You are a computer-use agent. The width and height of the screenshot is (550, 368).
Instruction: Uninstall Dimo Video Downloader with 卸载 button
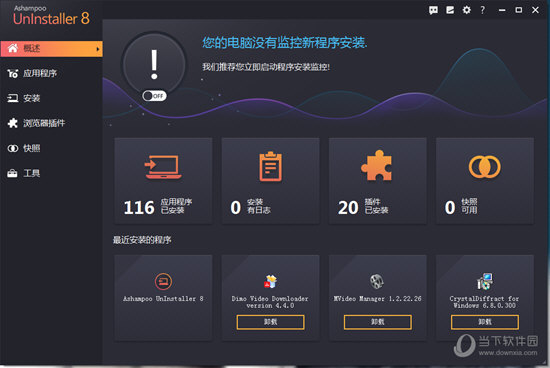[270, 322]
